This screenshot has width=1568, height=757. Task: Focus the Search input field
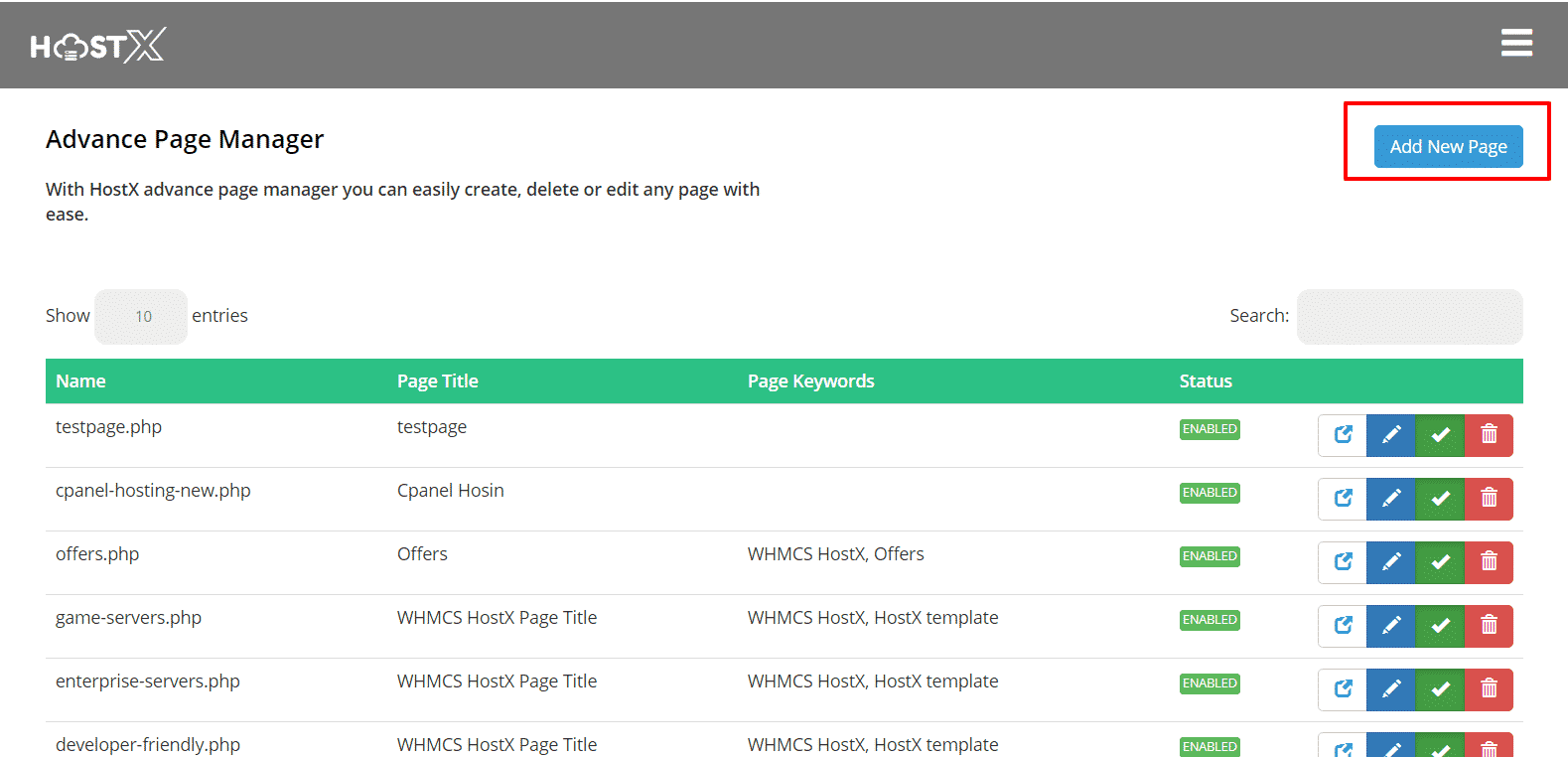[1408, 317]
